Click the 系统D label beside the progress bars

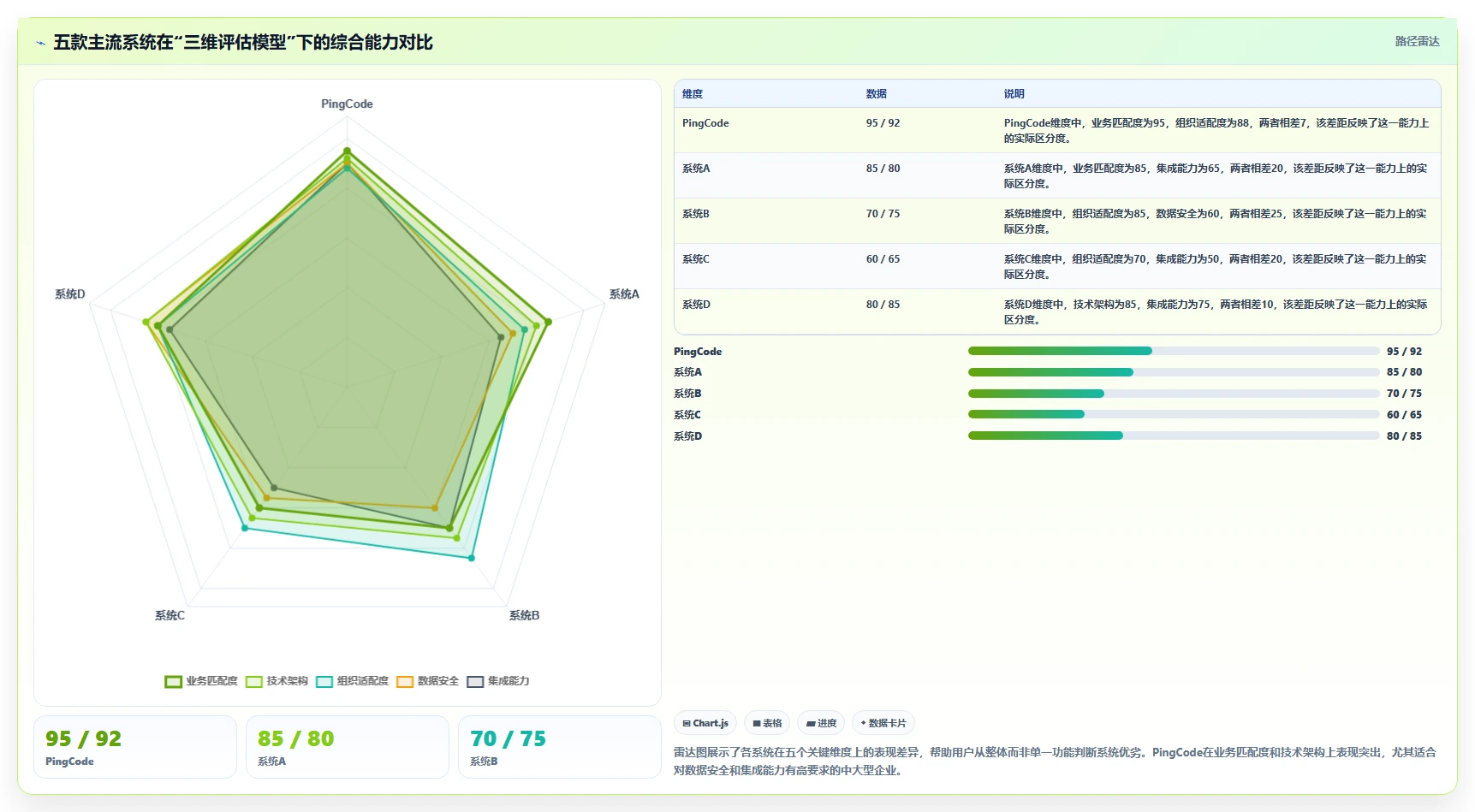[687, 436]
